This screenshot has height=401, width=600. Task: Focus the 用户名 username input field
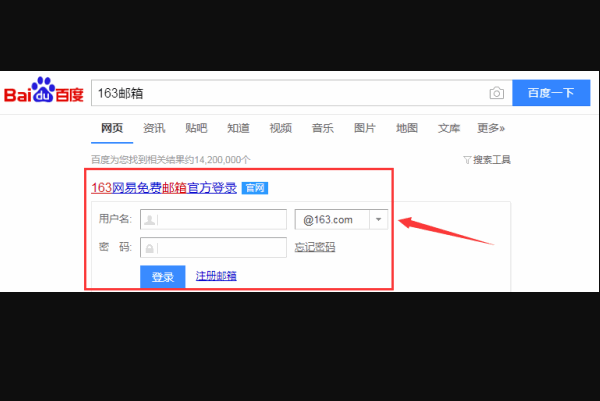220,219
